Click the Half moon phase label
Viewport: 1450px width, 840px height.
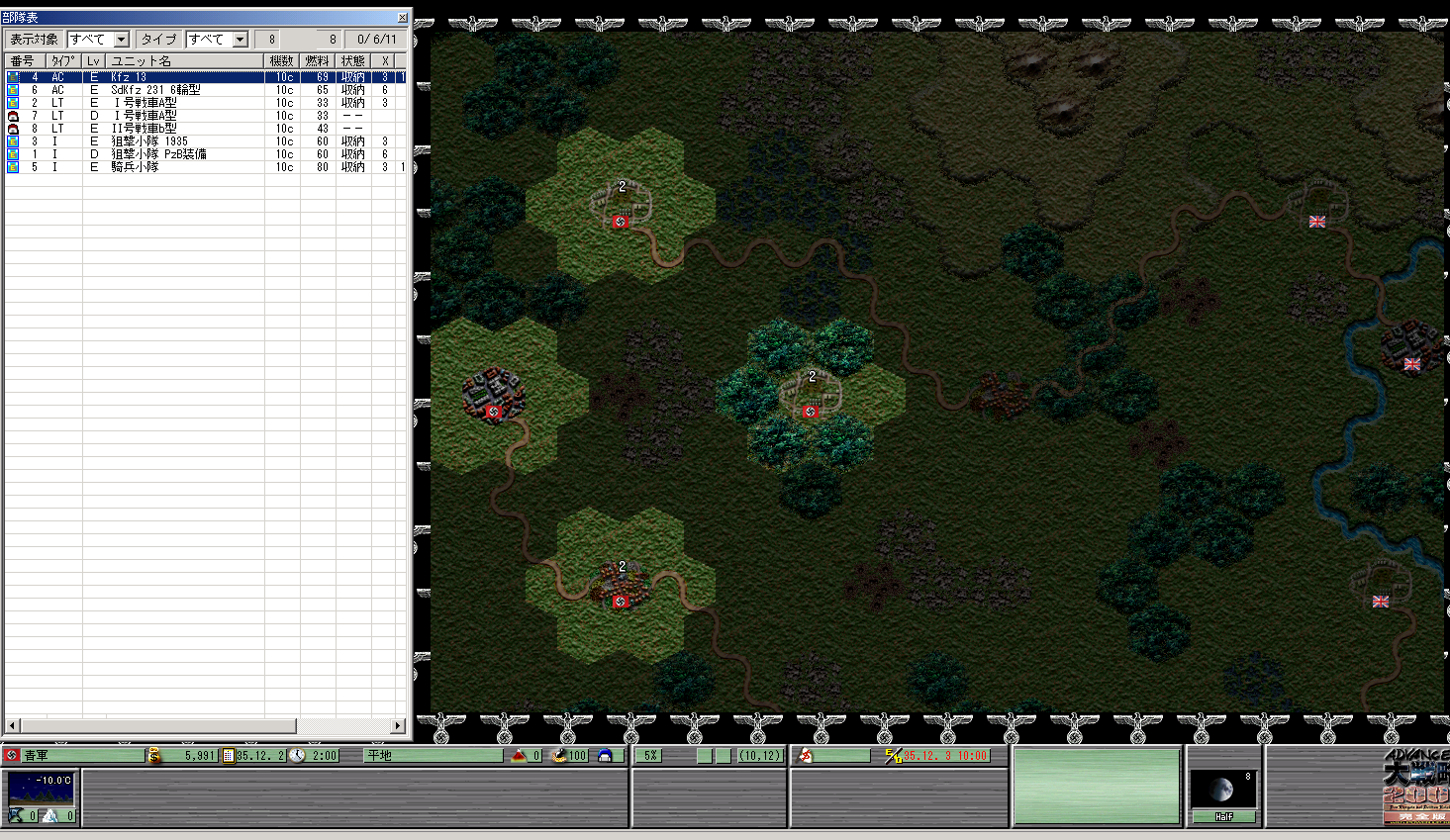pyautogui.click(x=1223, y=817)
